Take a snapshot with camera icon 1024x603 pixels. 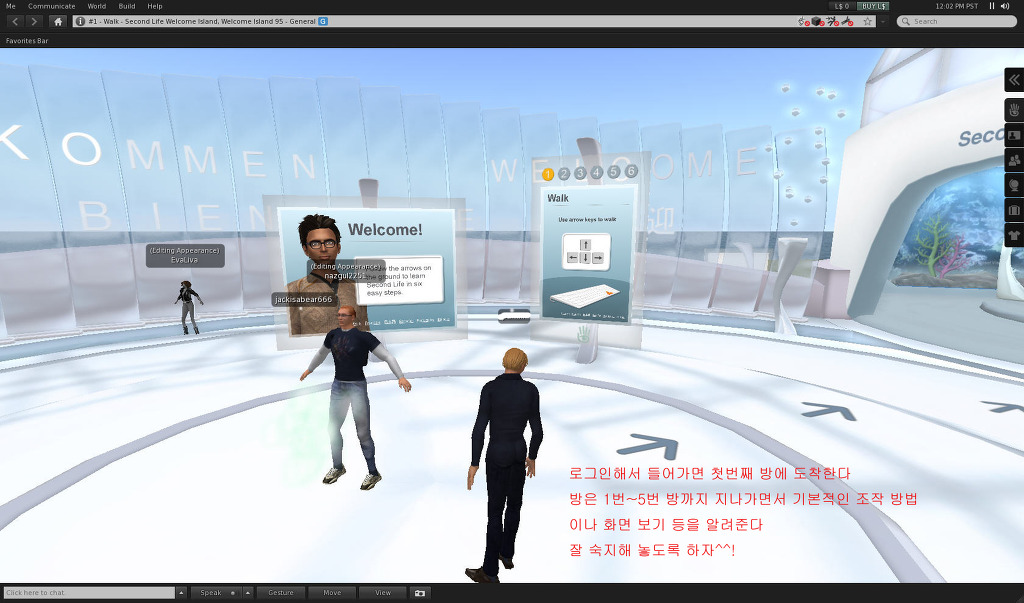pos(420,593)
